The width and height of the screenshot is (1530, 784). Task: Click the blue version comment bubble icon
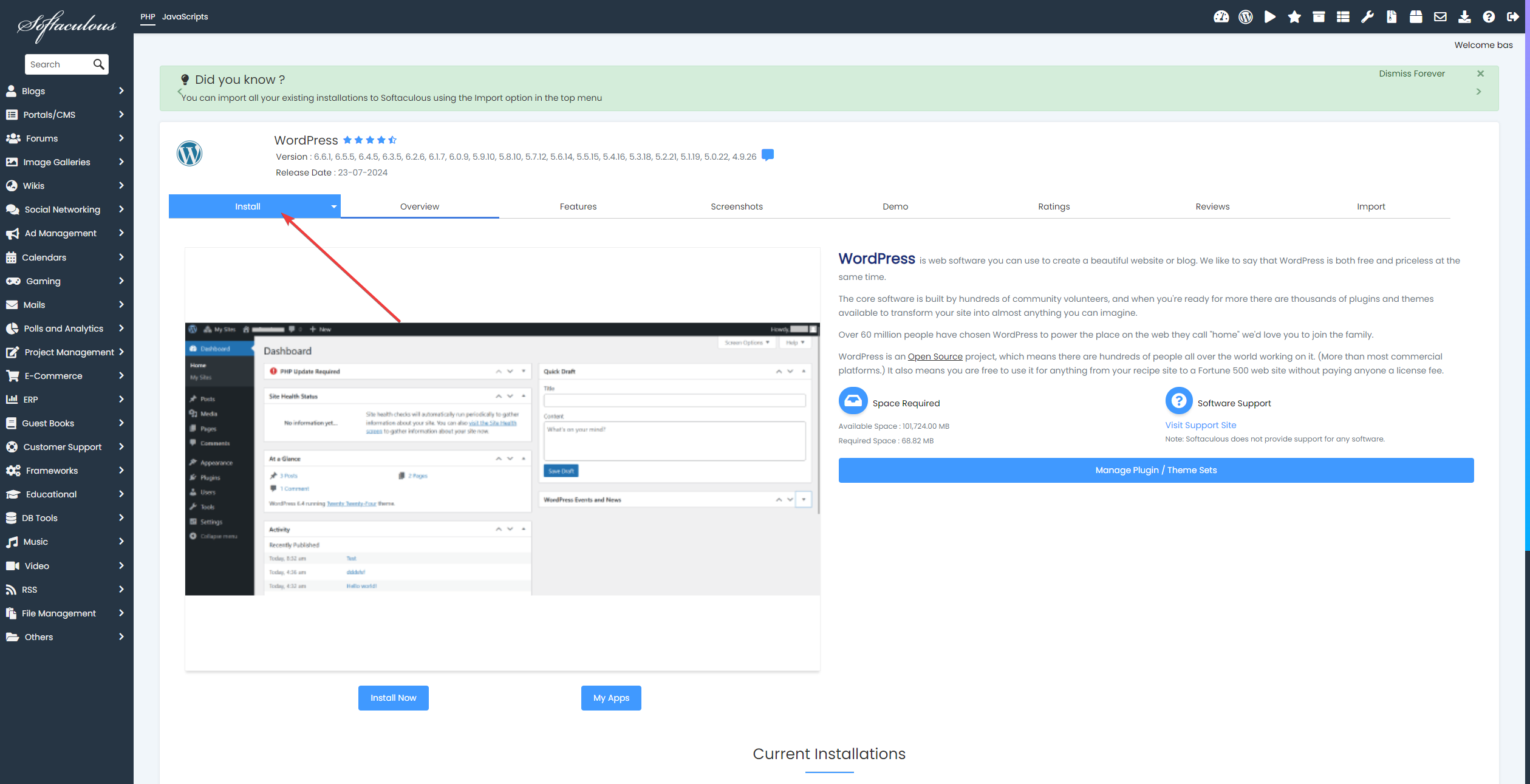point(768,155)
